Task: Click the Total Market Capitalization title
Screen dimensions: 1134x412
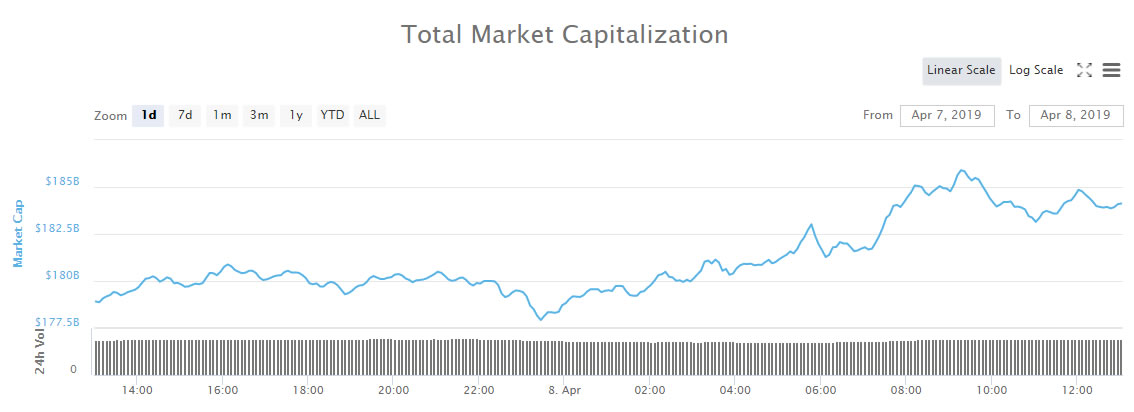Action: click(x=565, y=34)
